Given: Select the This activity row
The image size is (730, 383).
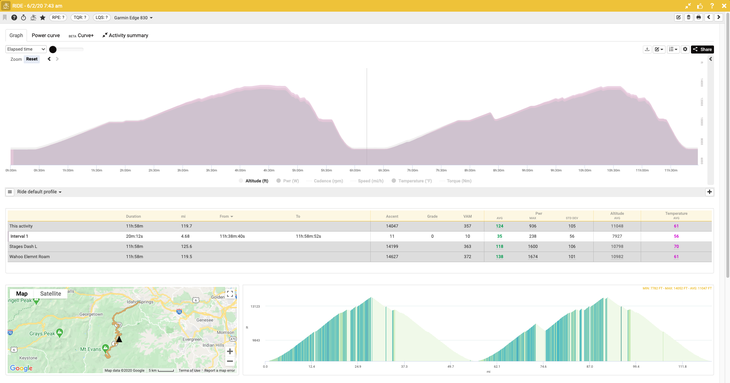Looking at the screenshot, I should tap(359, 226).
